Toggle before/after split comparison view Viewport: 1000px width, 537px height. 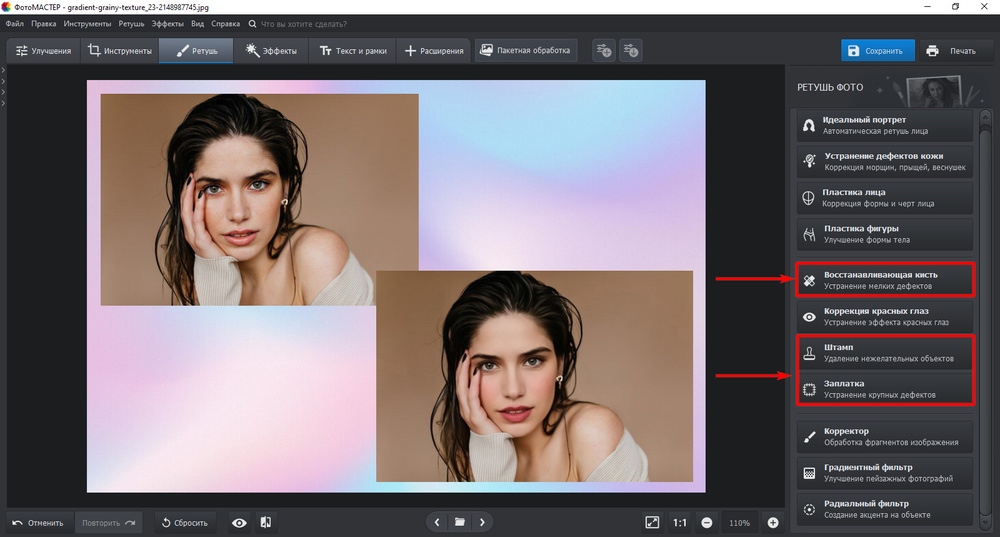(x=266, y=522)
